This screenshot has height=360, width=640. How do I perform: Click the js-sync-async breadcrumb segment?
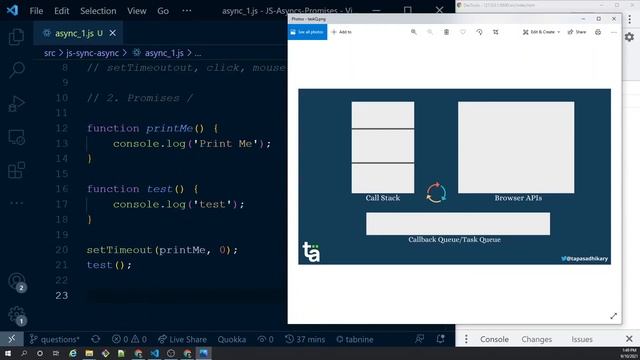pos(93,53)
